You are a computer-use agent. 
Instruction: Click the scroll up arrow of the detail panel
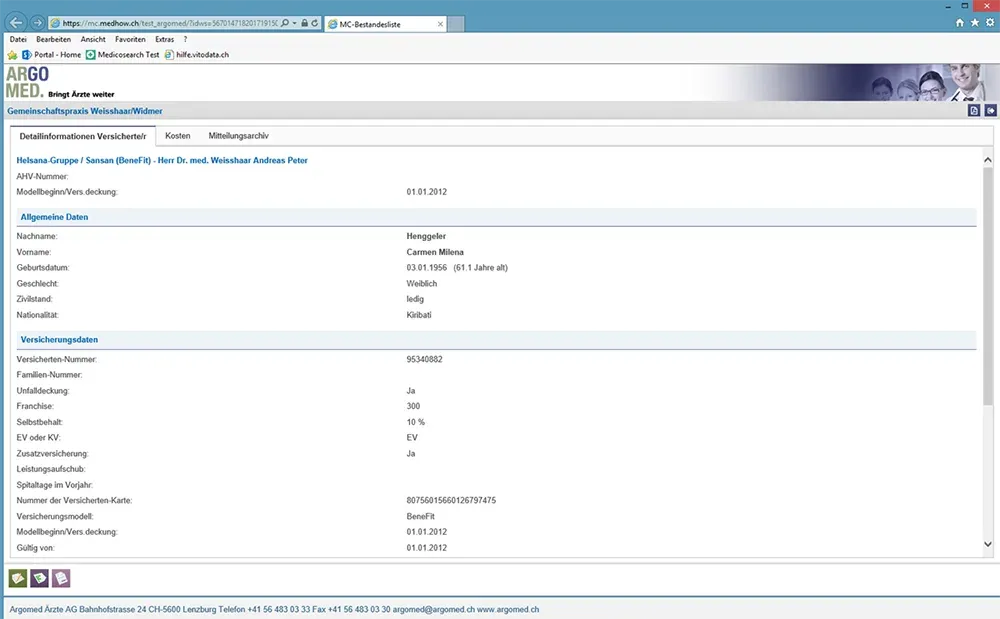(x=988, y=160)
